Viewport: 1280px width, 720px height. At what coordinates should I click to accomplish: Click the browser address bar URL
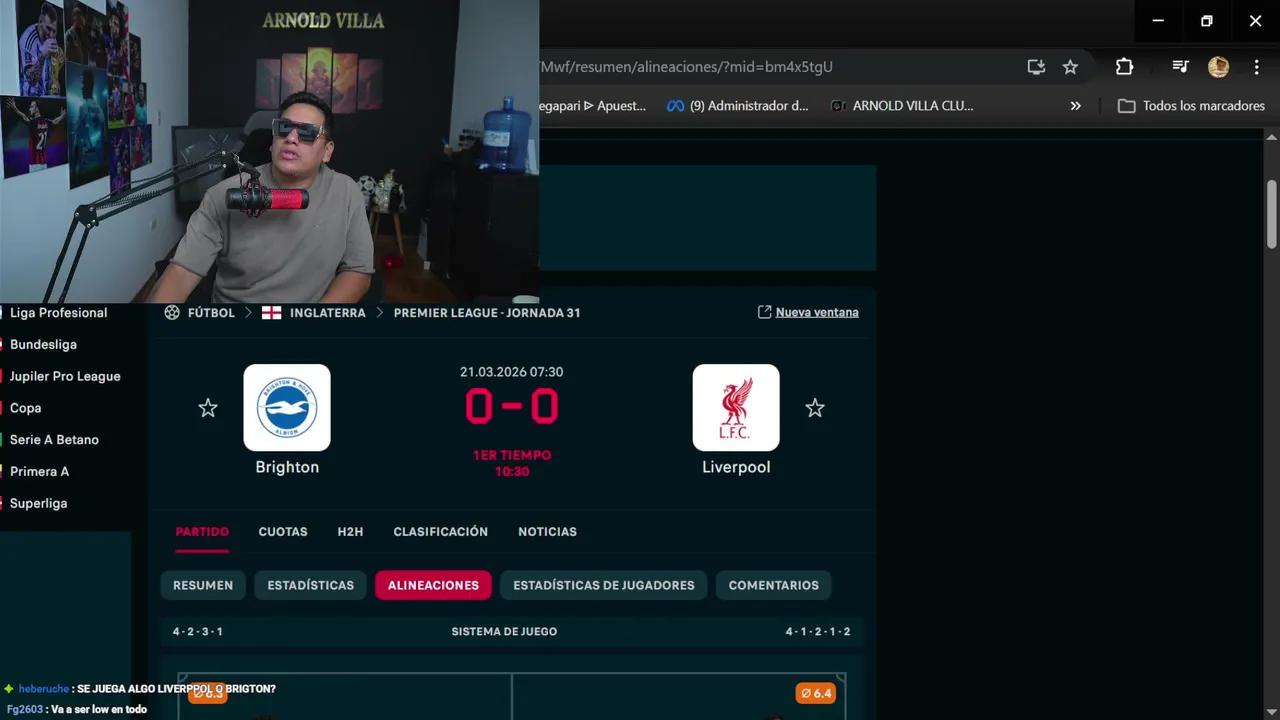pyautogui.click(x=686, y=67)
